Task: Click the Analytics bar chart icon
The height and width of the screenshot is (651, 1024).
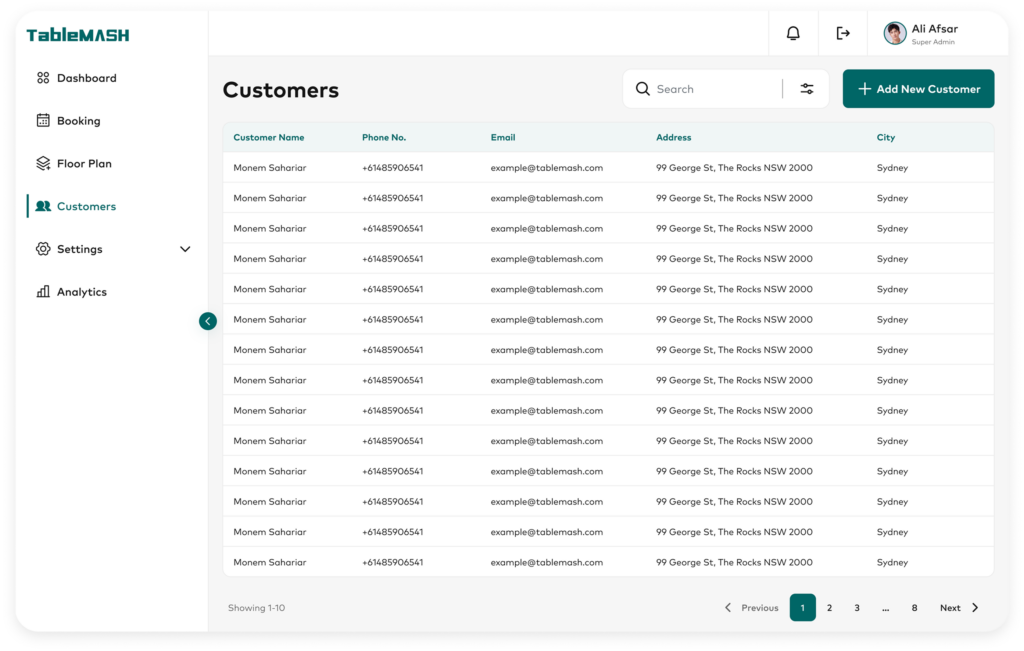Action: [43, 292]
